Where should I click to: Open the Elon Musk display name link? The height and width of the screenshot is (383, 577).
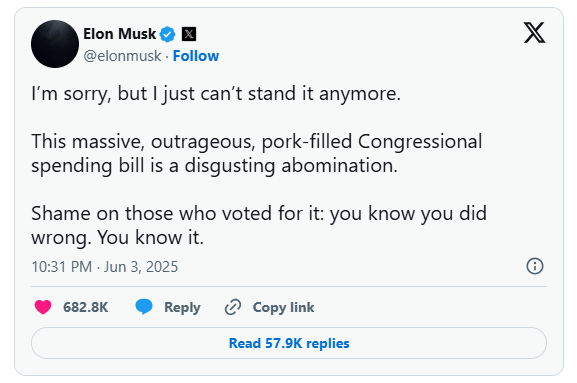[x=120, y=34]
